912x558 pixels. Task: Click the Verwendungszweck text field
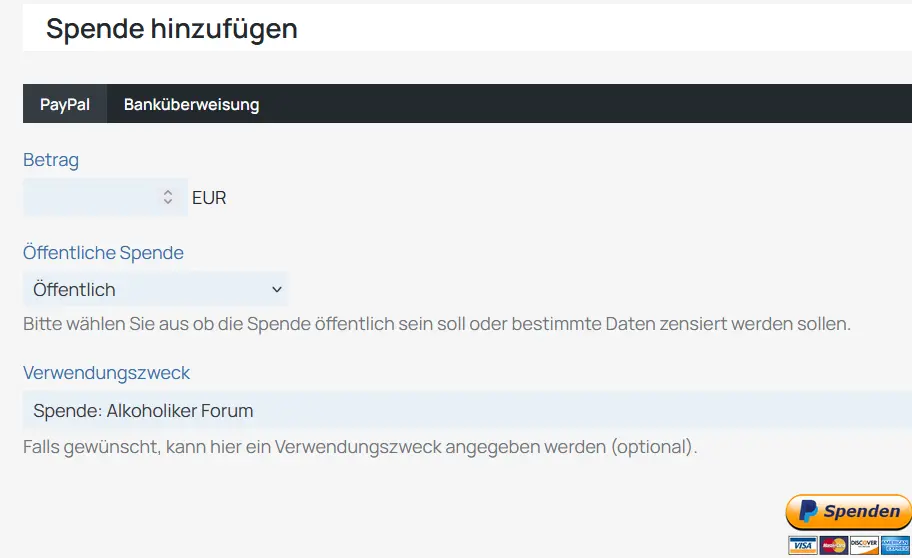click(x=467, y=410)
